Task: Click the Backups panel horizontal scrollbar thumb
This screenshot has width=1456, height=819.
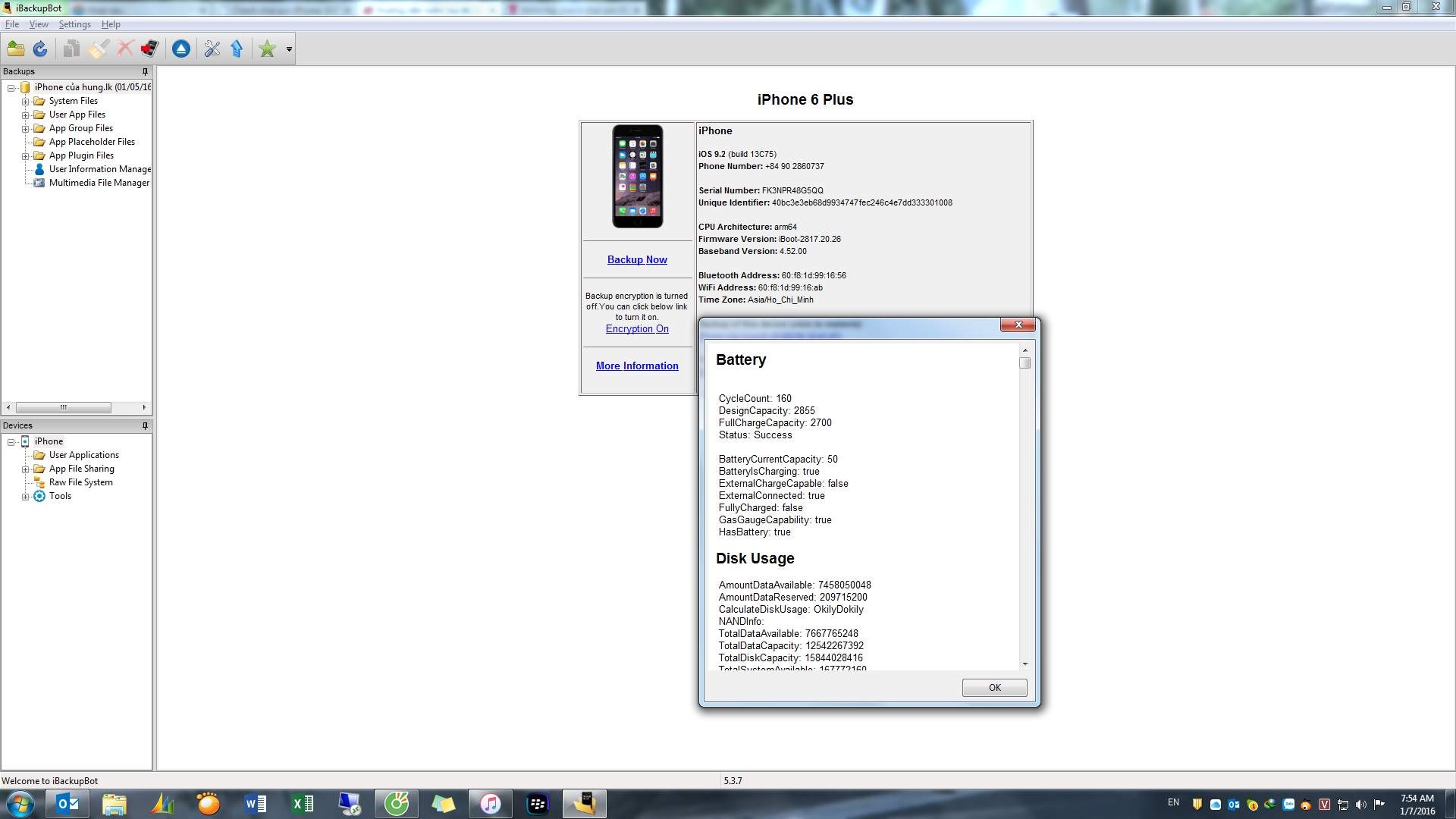Action: pyautogui.click(x=64, y=407)
